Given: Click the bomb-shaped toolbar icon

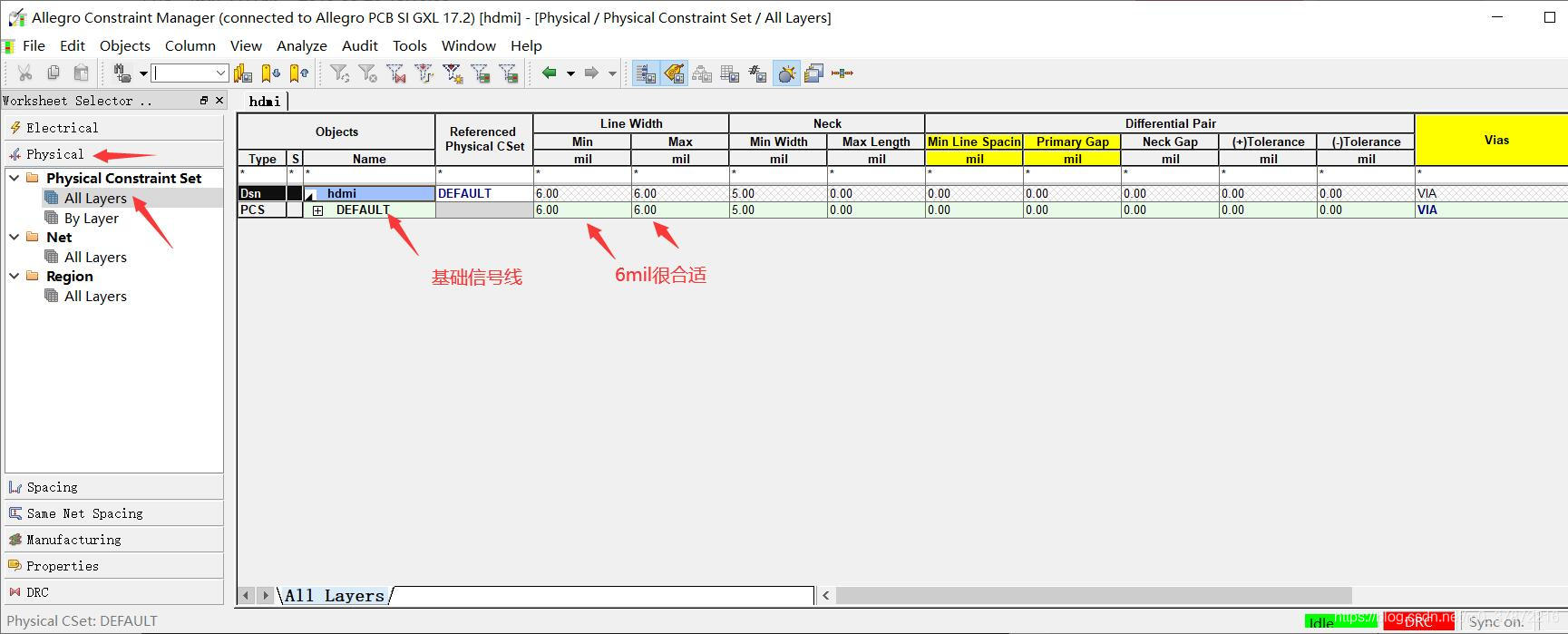Looking at the screenshot, I should (x=786, y=73).
